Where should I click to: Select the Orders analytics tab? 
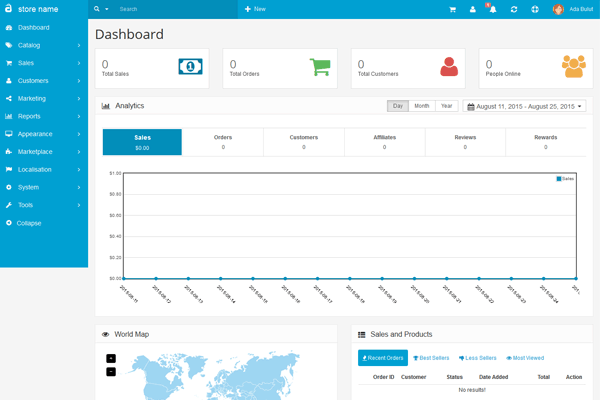(223, 142)
